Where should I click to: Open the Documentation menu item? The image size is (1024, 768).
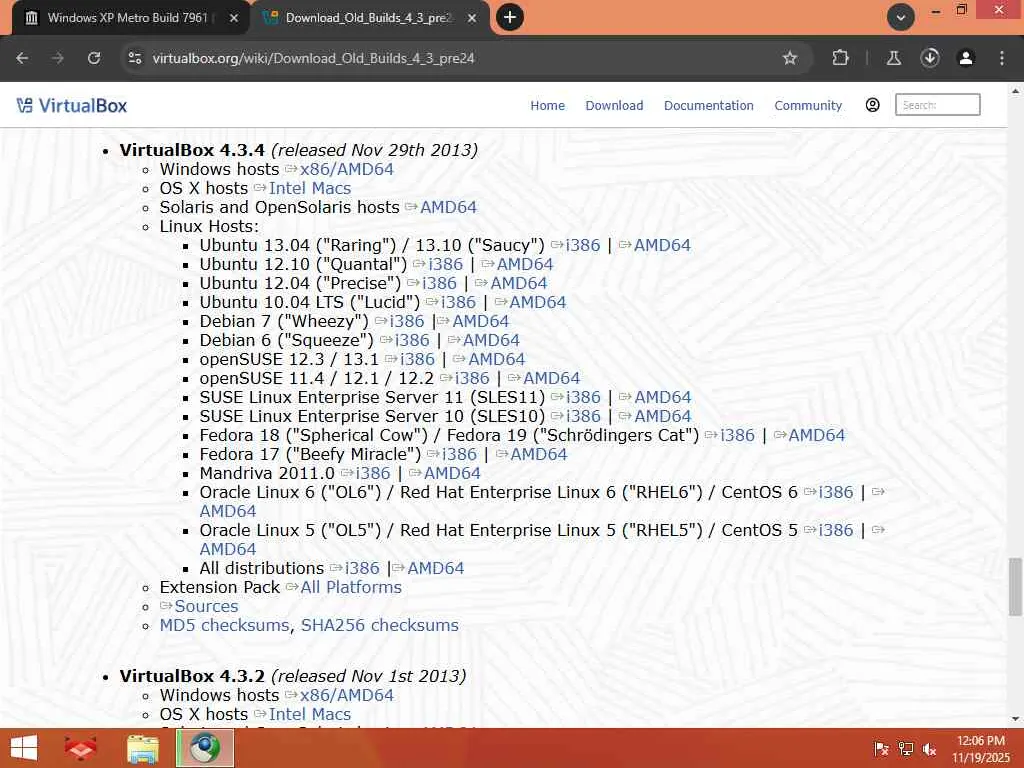[709, 105]
